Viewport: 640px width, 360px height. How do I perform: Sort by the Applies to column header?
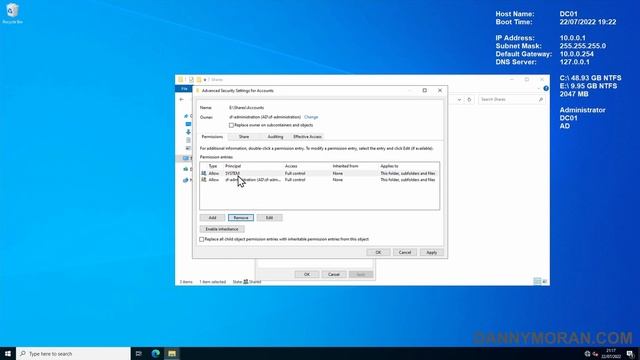pos(389,166)
